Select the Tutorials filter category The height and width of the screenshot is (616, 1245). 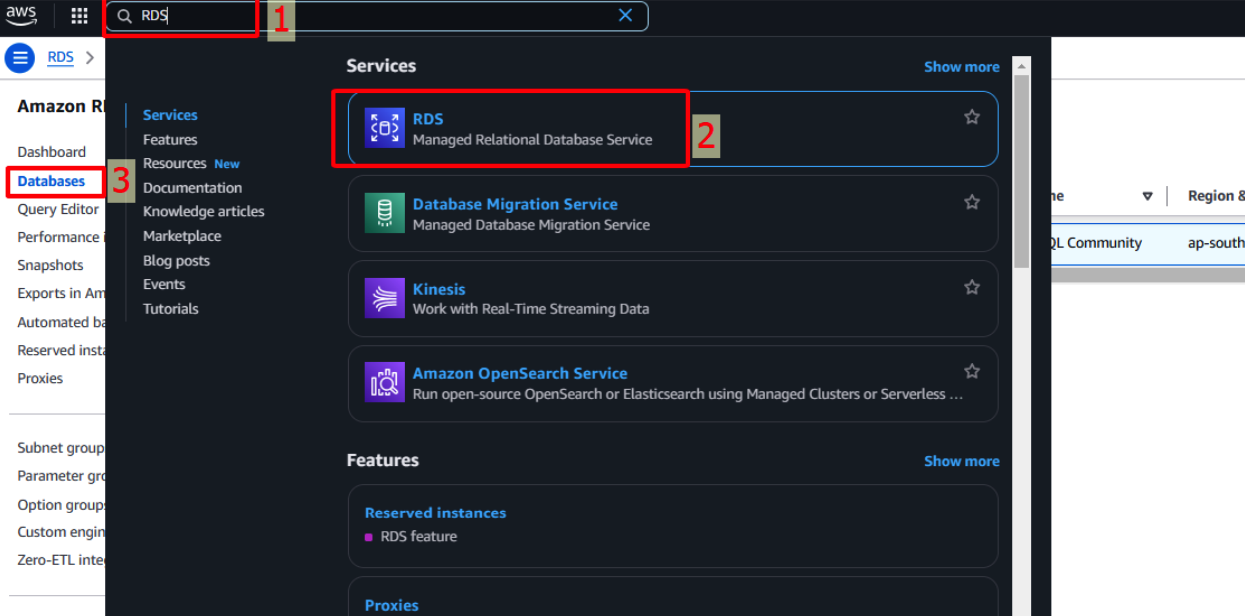(171, 309)
